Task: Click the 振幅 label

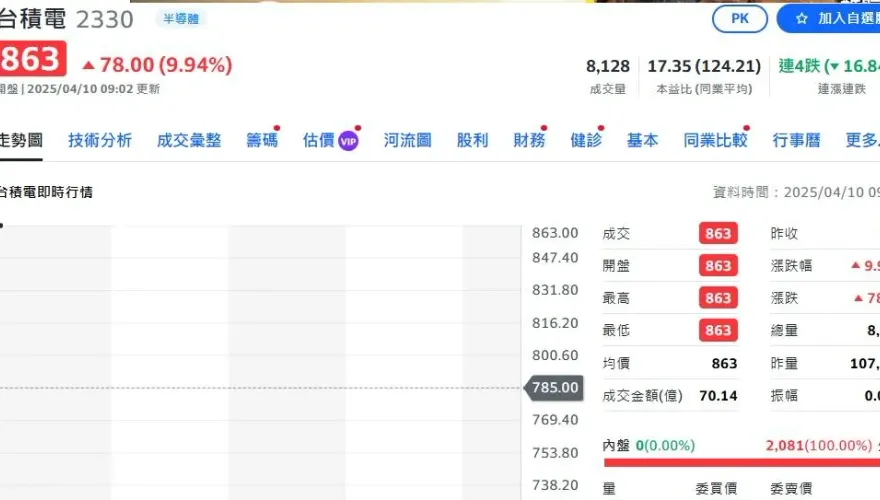Action: coord(784,396)
